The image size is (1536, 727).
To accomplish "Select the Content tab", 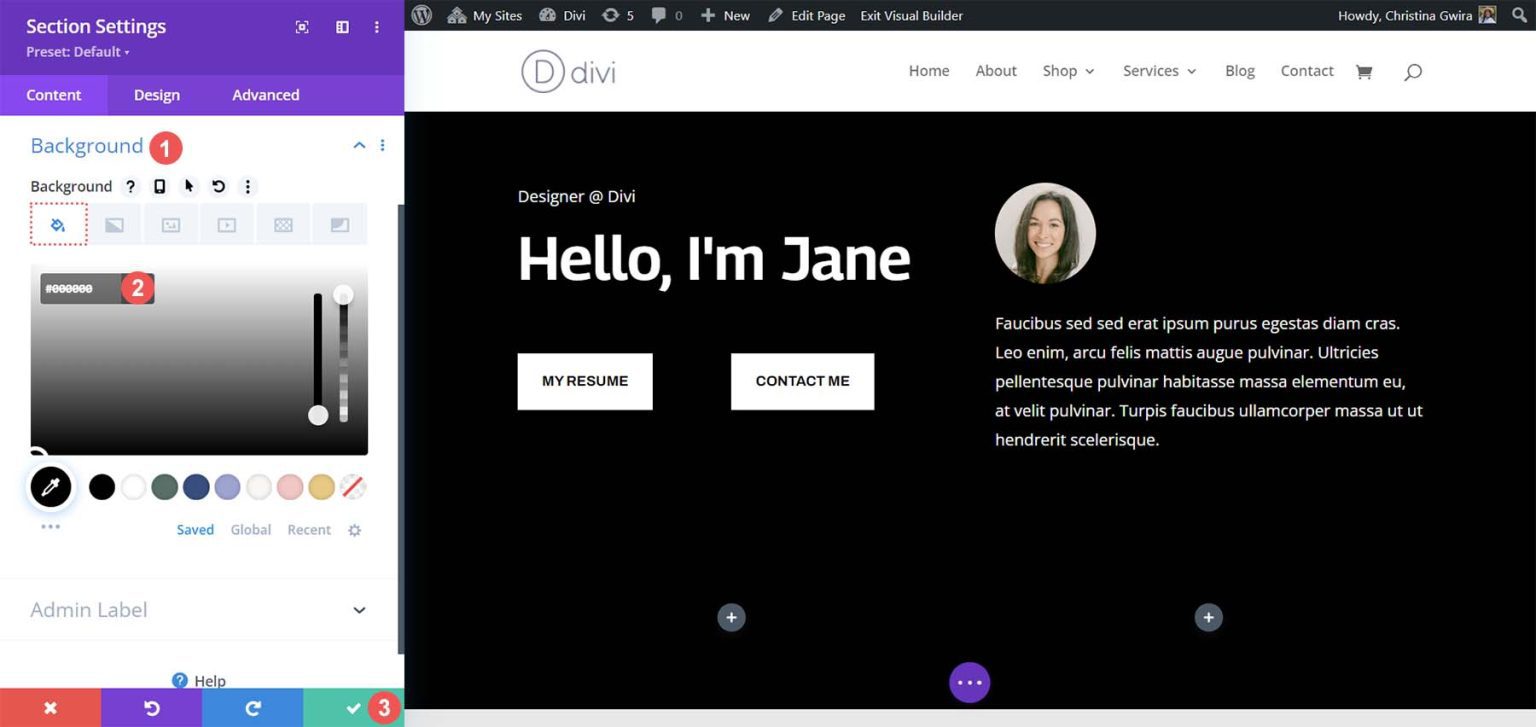I will (x=54, y=95).
